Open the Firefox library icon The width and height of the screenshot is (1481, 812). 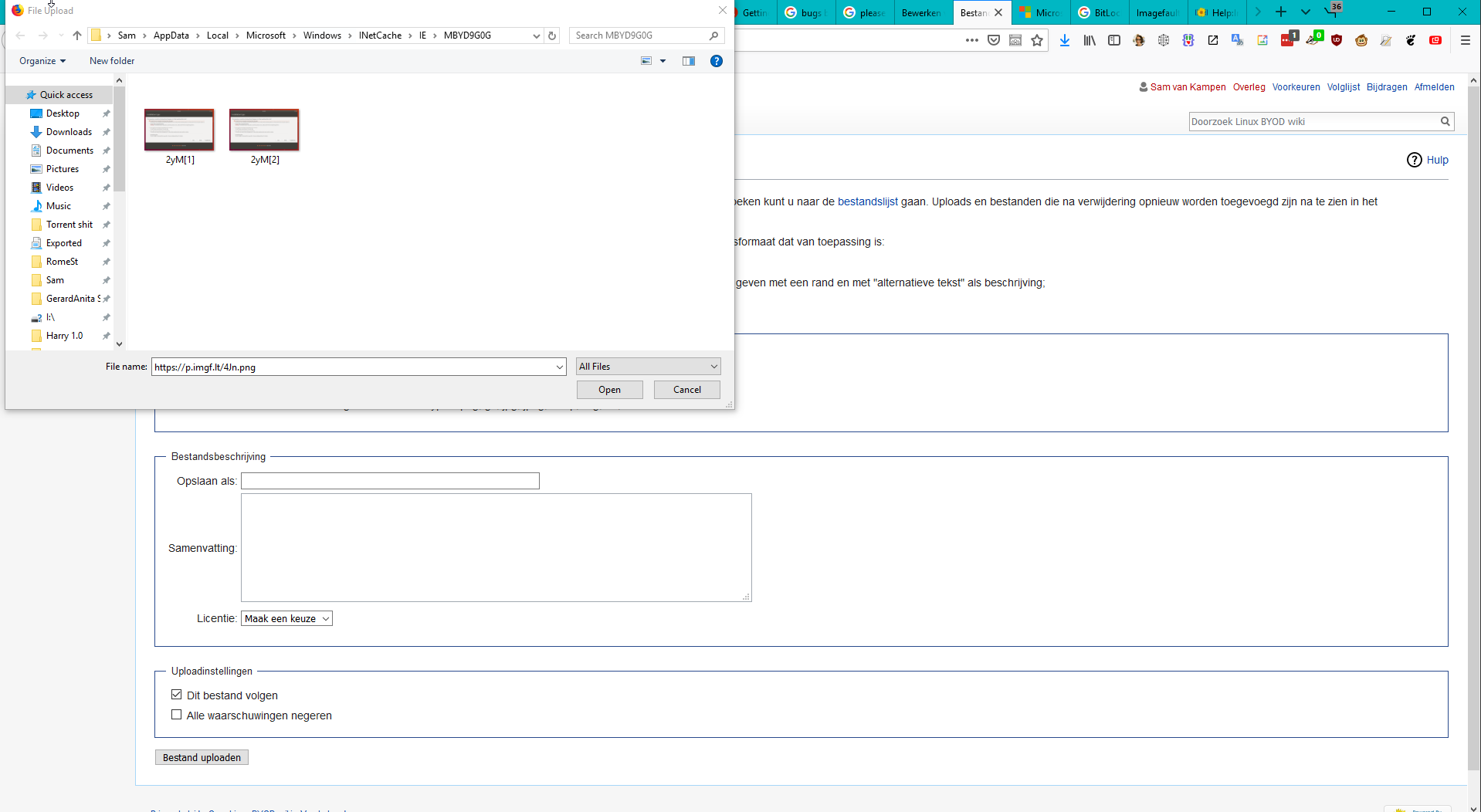point(1090,40)
